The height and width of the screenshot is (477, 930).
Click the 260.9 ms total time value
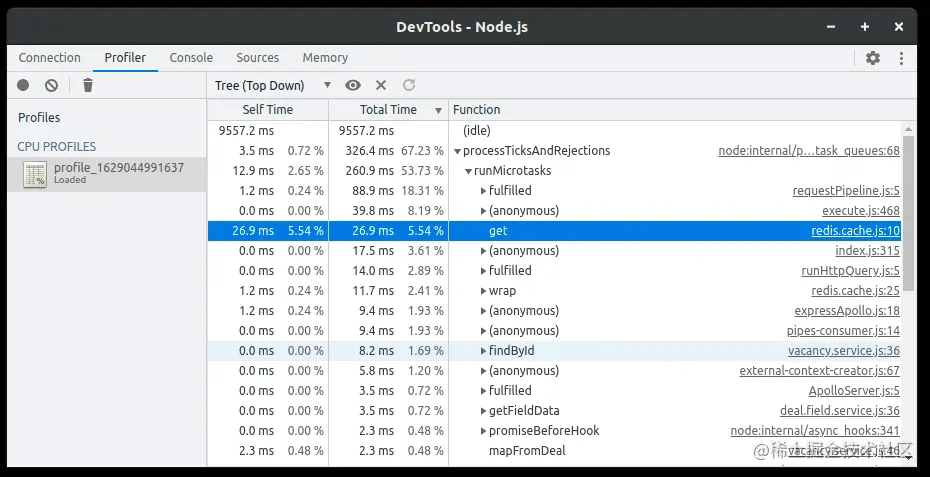pos(370,171)
